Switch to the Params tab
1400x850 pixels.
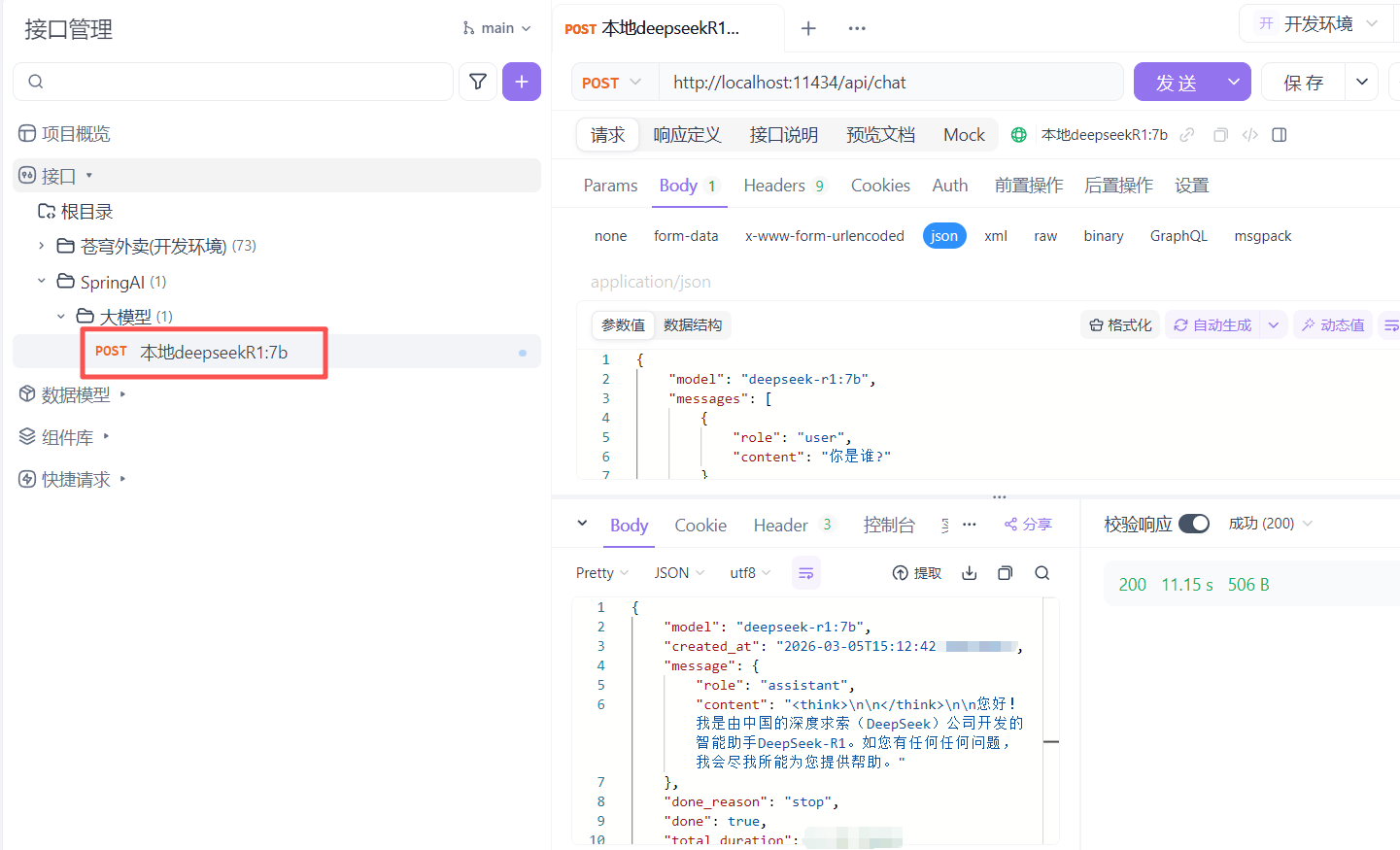610,186
